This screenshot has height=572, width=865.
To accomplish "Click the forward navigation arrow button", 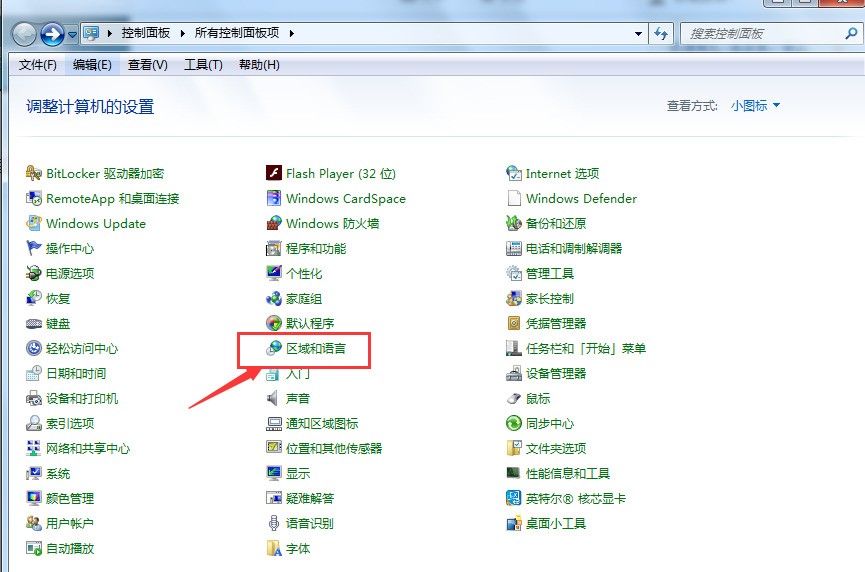I will 52,34.
